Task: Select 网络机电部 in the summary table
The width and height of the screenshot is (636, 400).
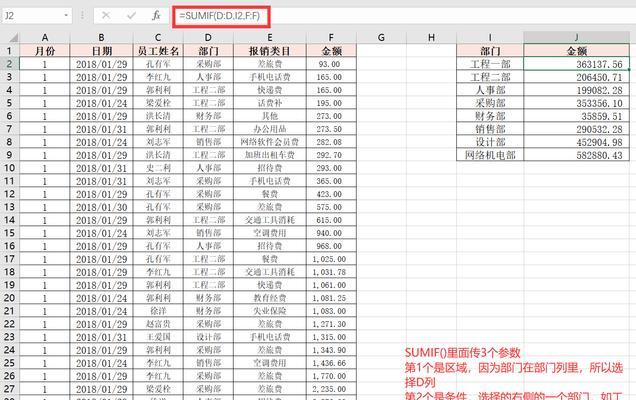Action: pyautogui.click(x=490, y=155)
